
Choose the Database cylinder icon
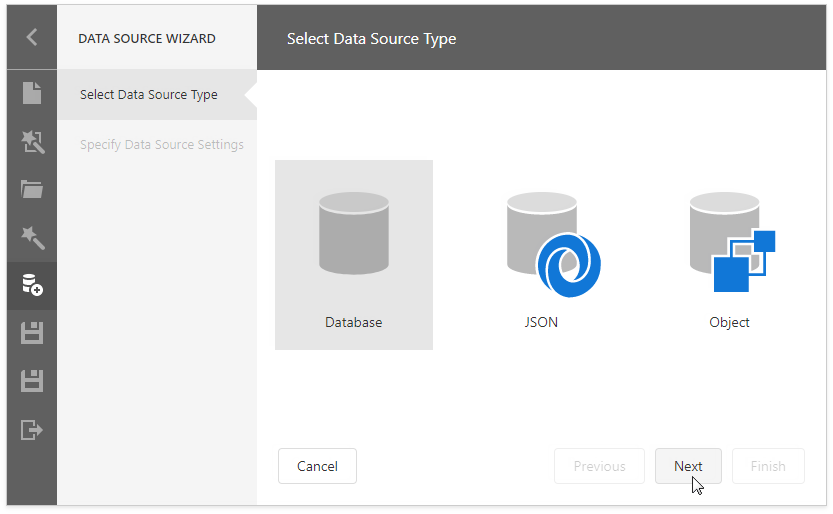353,234
